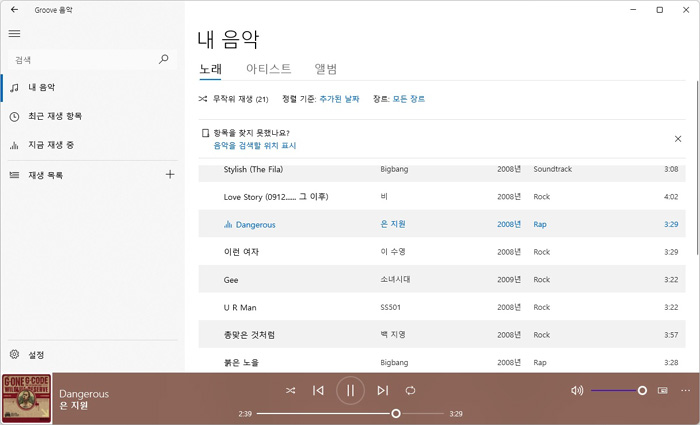
Task: Click artist 이 수영 in list
Action: (393, 252)
